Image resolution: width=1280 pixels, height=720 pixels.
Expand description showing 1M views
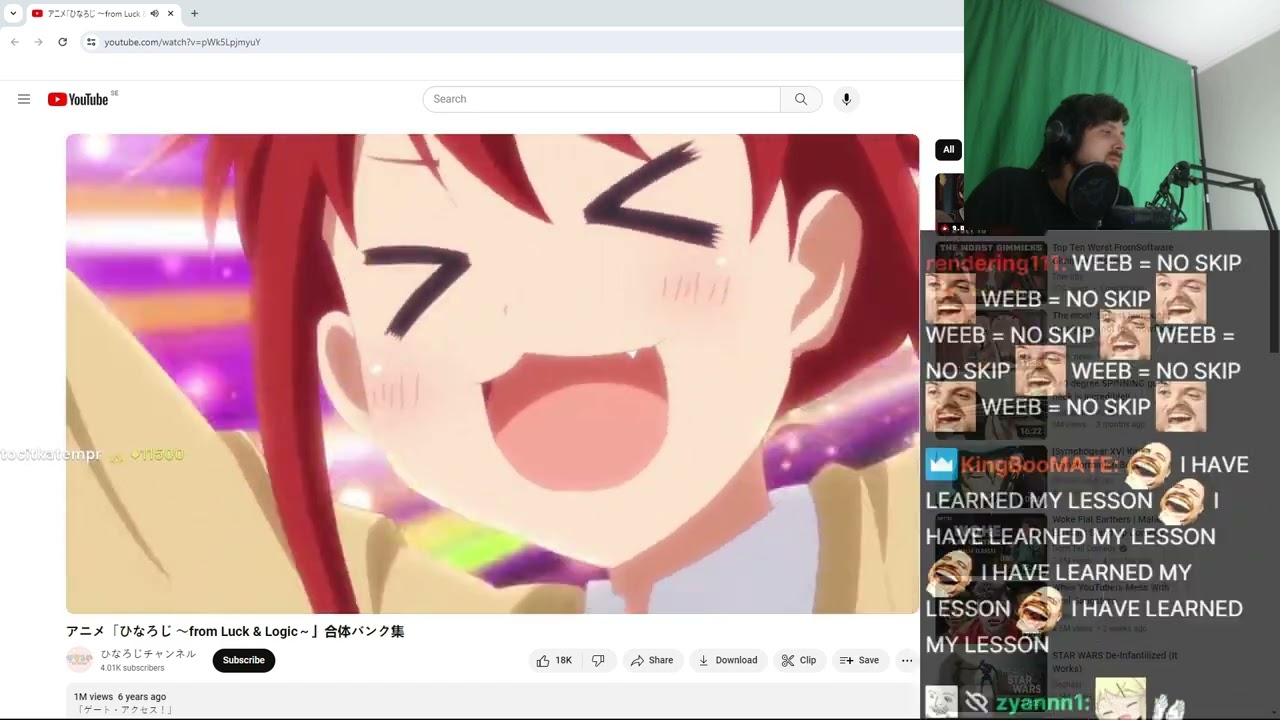(492, 700)
